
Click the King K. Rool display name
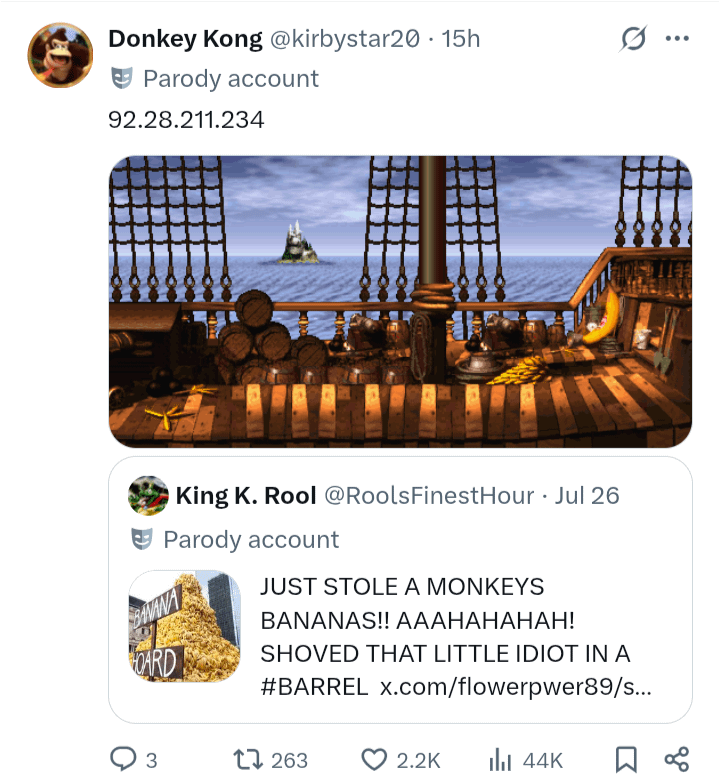(x=246, y=495)
